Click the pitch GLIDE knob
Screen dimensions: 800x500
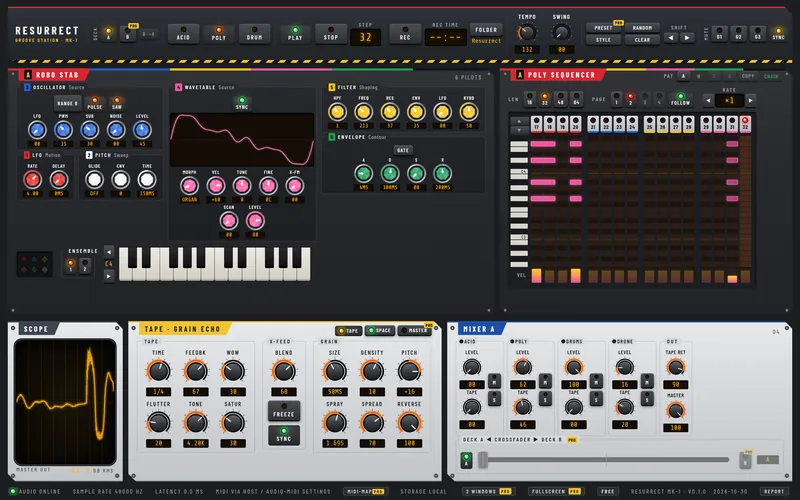[x=94, y=180]
